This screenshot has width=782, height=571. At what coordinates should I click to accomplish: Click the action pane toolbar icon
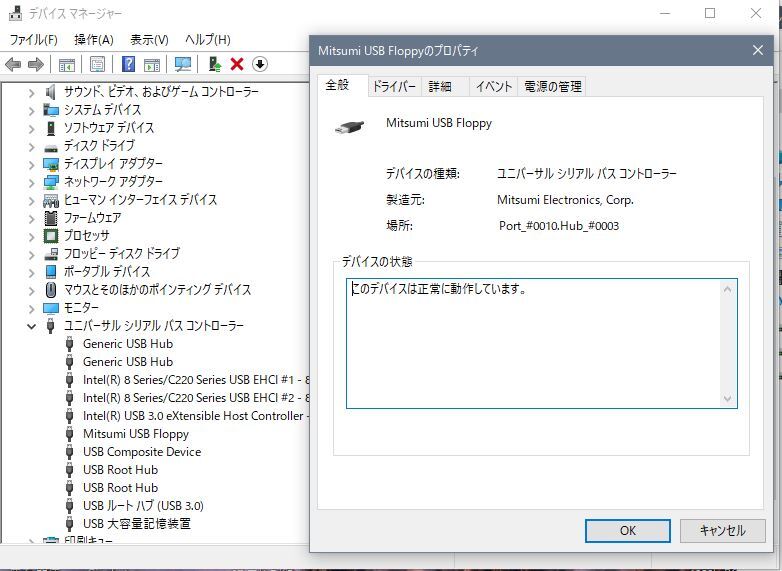click(152, 64)
